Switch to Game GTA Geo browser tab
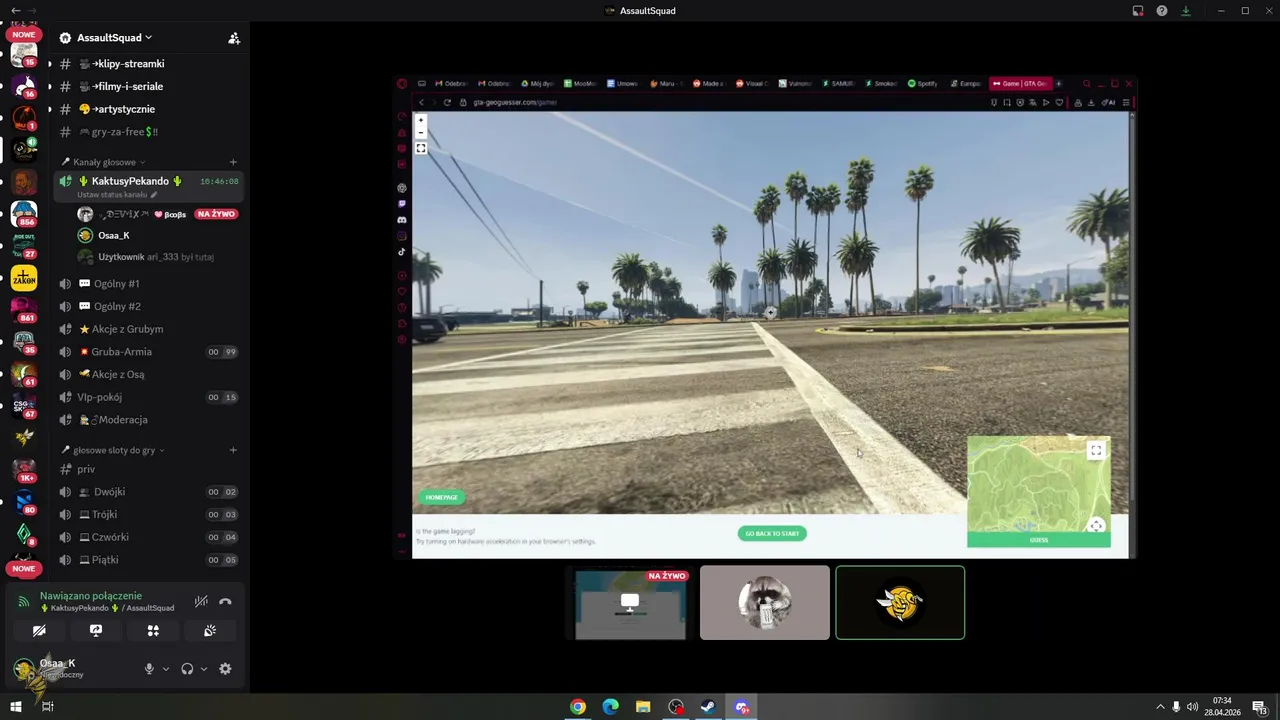Viewport: 1280px width, 720px height. pyautogui.click(x=1019, y=83)
